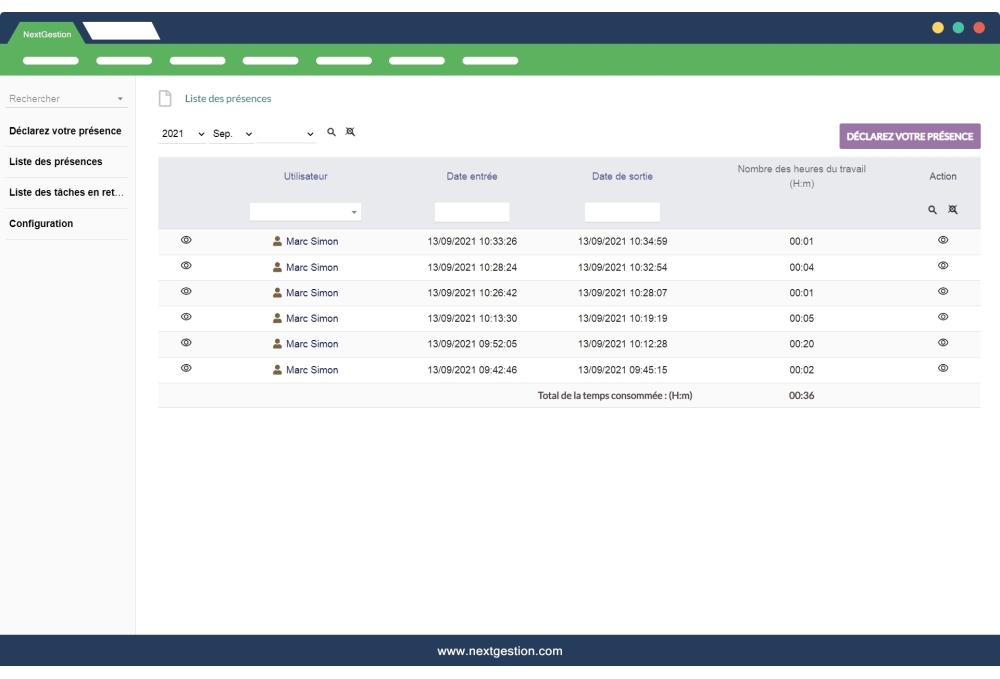View details via left eye of 10:13:30 row
Image resolution: width=1000 pixels, height=679 pixels.
(186, 318)
